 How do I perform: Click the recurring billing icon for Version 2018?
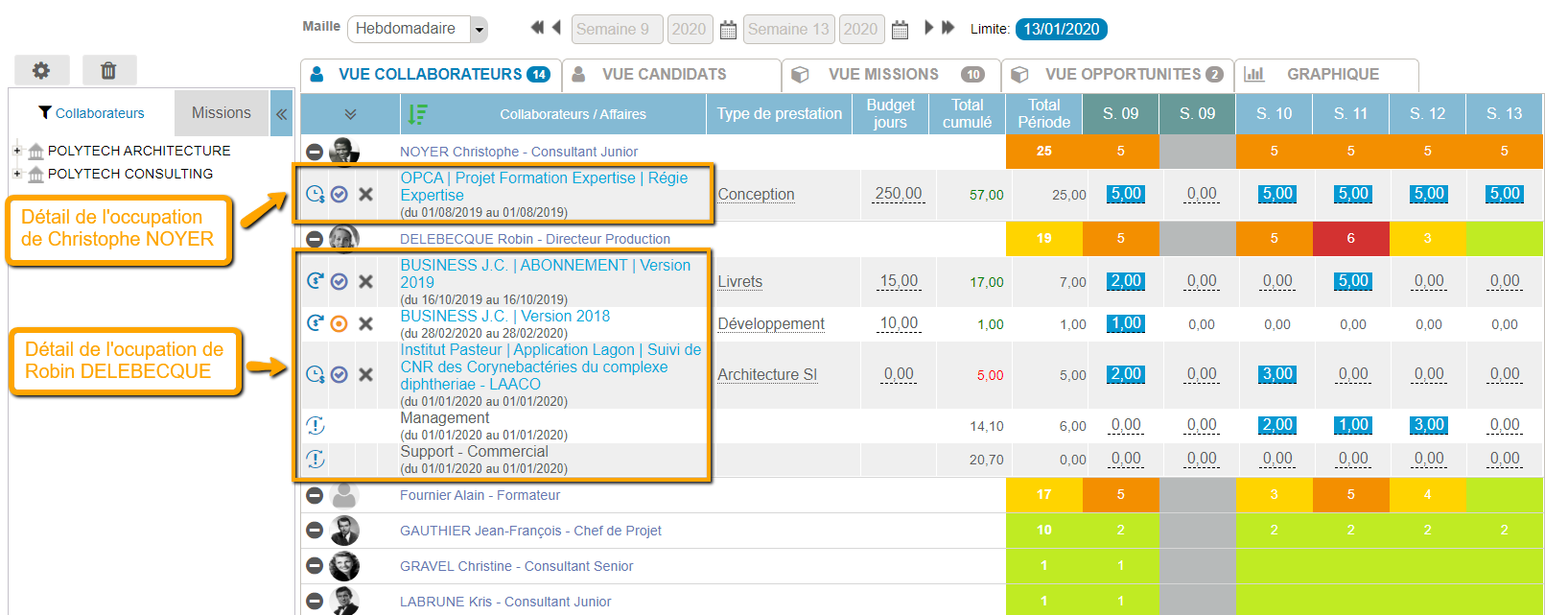(x=315, y=323)
